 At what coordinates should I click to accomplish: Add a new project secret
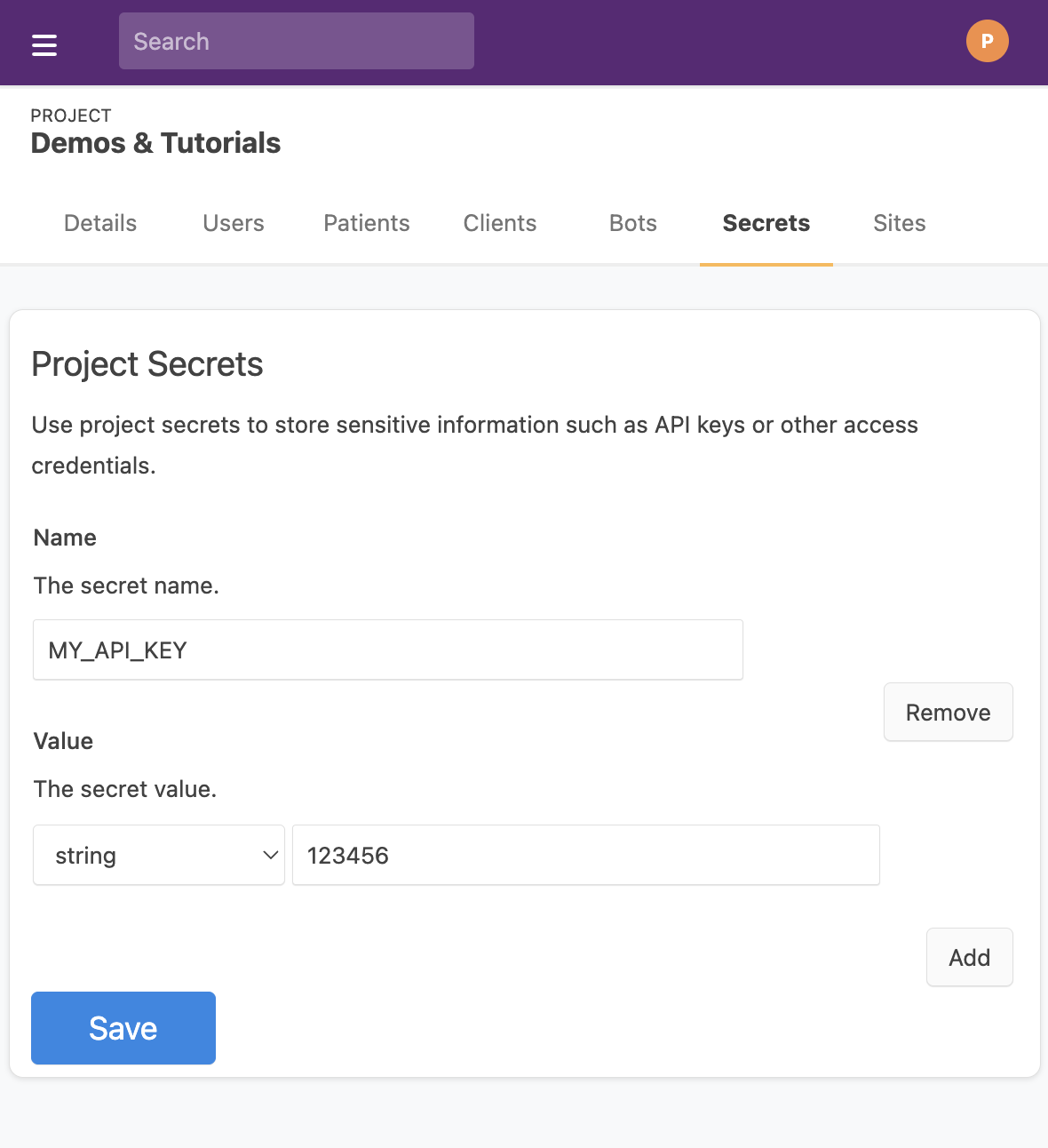coord(969,957)
